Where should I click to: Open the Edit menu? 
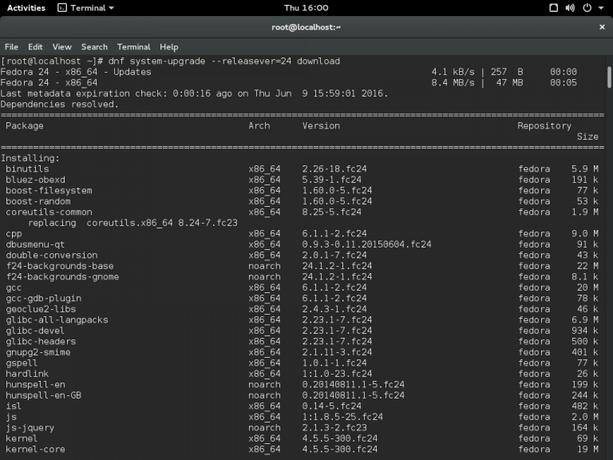pyautogui.click(x=35, y=47)
